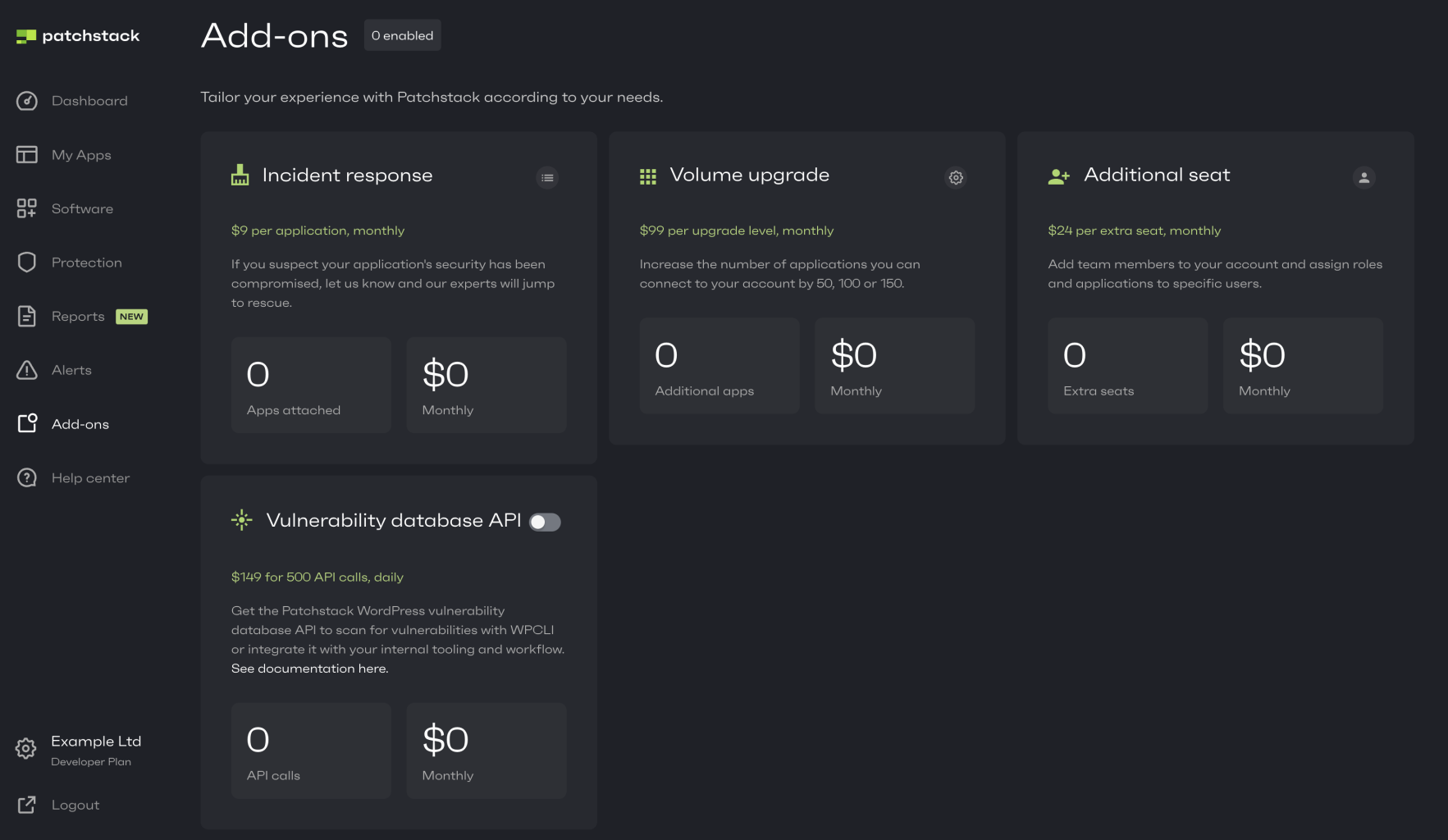Click the Add-ons page heading
The width and height of the screenshot is (1448, 840).
click(x=275, y=36)
